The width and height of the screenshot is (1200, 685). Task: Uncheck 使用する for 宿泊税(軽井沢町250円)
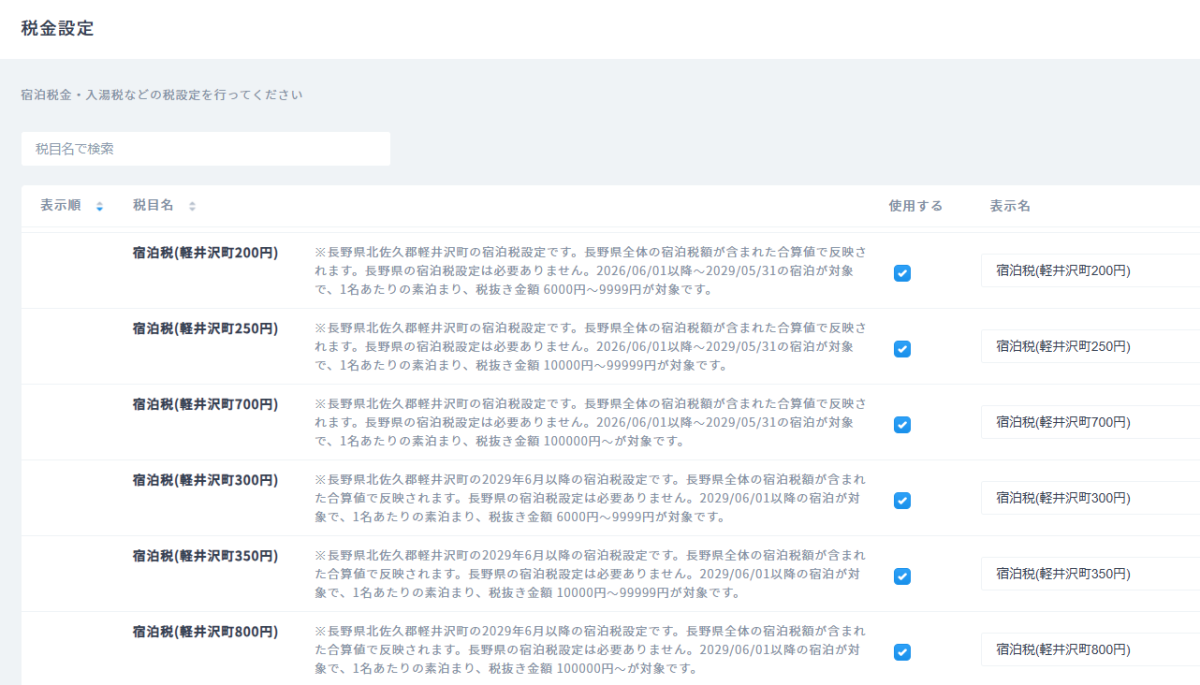(x=902, y=349)
